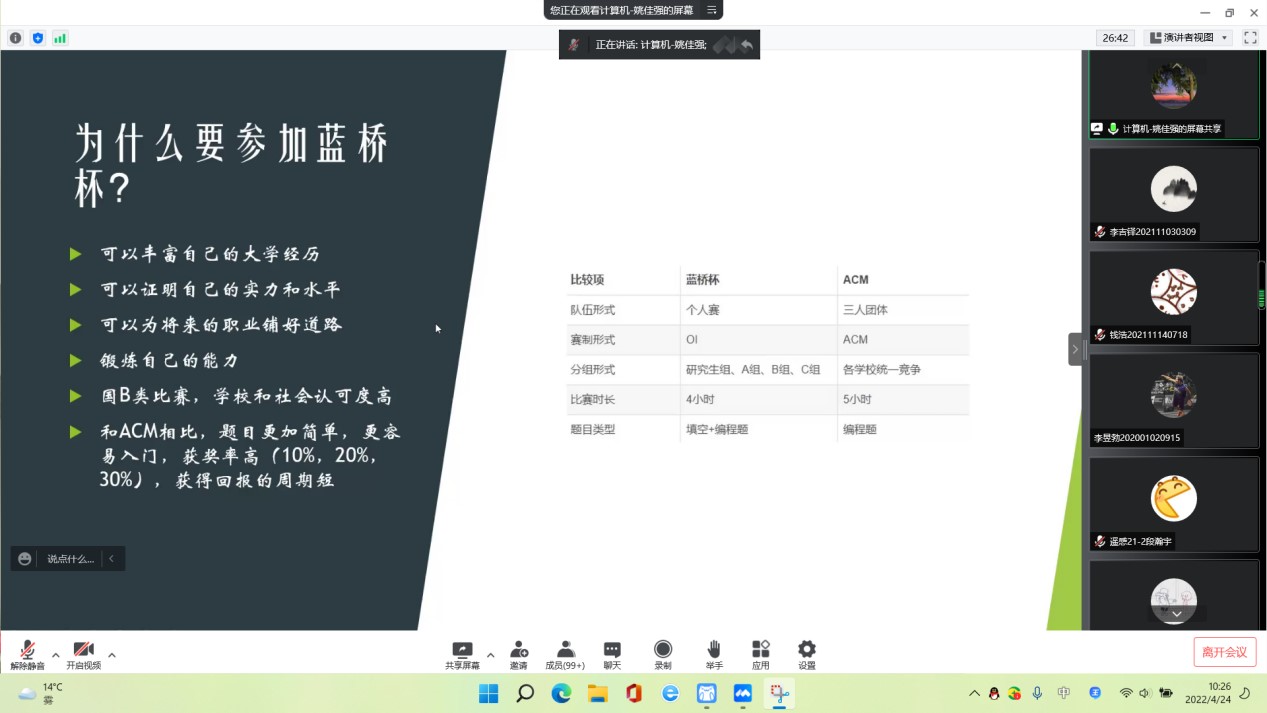Open Microsoft Office from the taskbar

coord(634,693)
